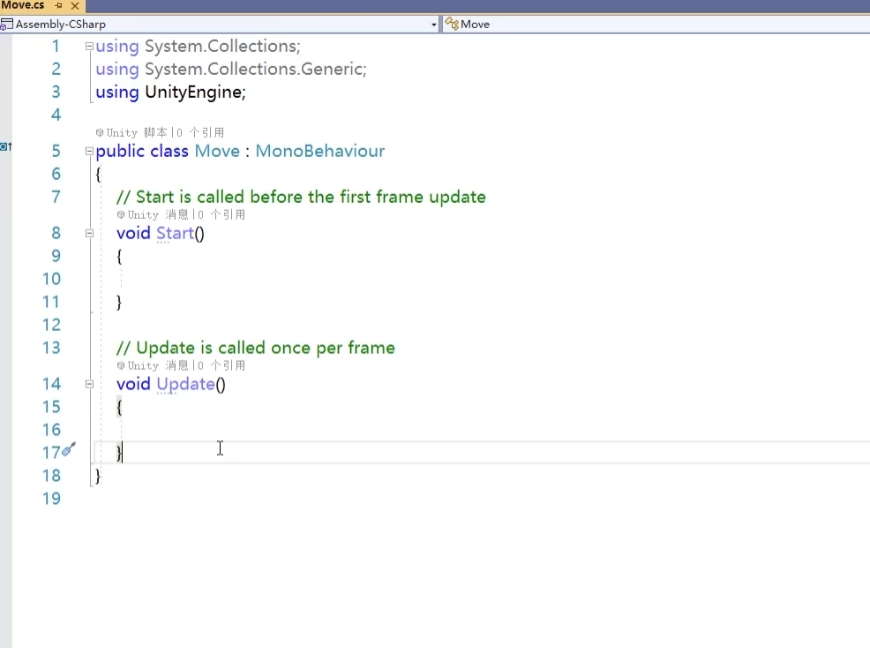Click System.Collections on line 1
This screenshot has width=870, height=648.
pyautogui.click(x=222, y=46)
